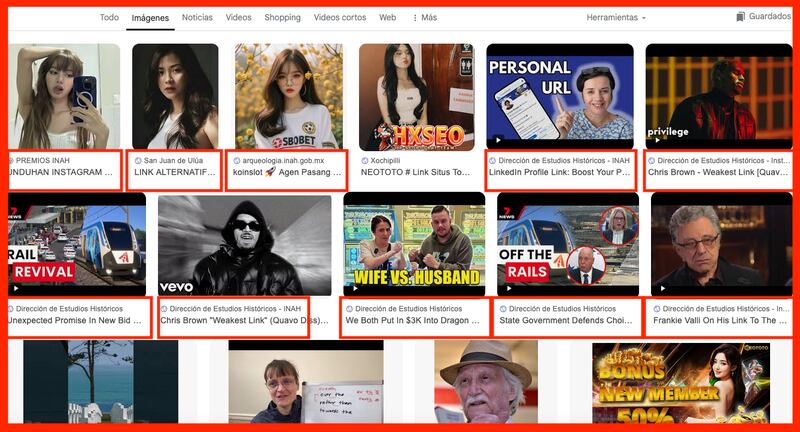Click State Government Defends result title
Viewport: 800px width, 432px height.
click(x=566, y=320)
